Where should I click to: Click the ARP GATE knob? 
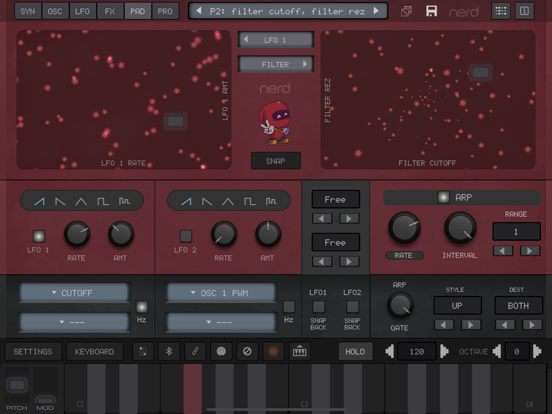pyautogui.click(x=400, y=306)
